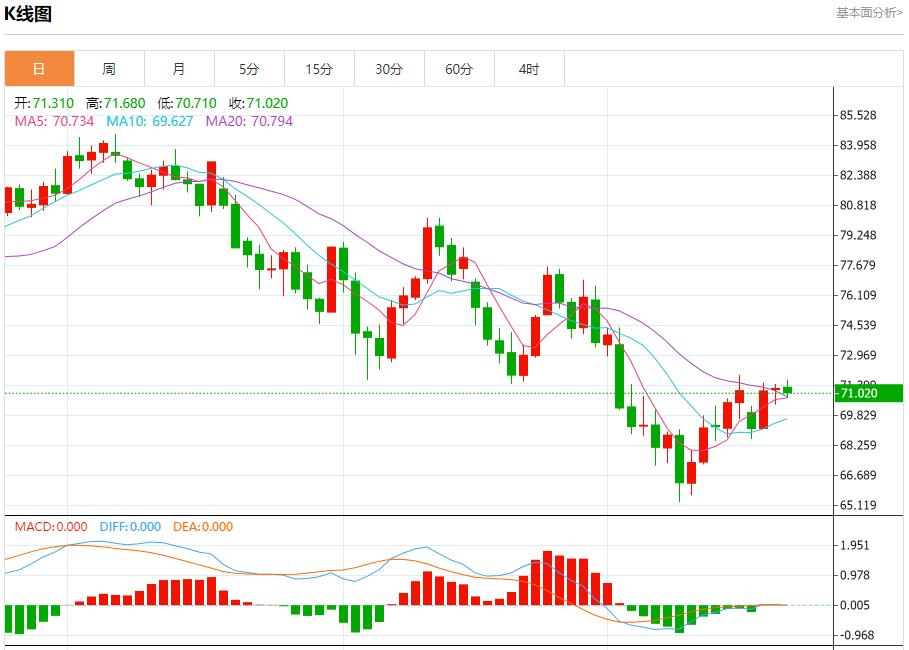The width and height of the screenshot is (909, 650).
Task: Click the tallest red MACD histogram bar
Action: [x=547, y=577]
